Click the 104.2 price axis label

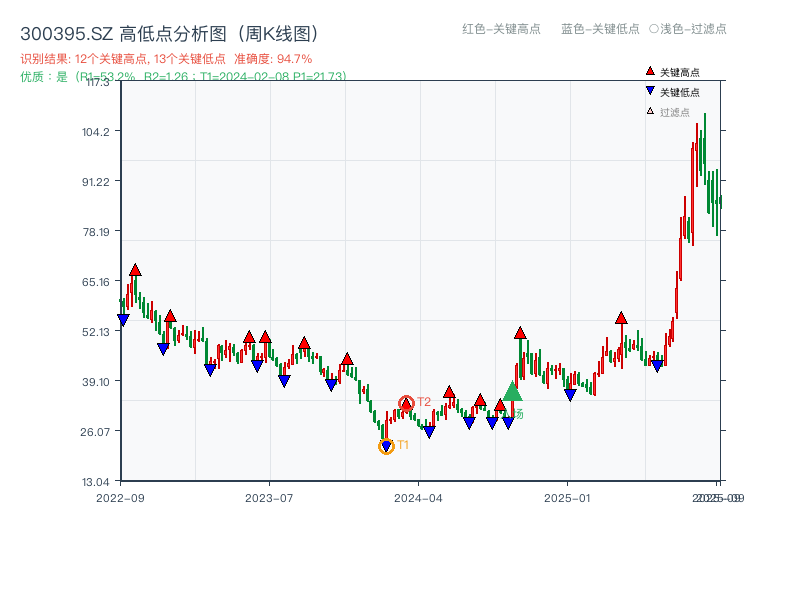96,132
